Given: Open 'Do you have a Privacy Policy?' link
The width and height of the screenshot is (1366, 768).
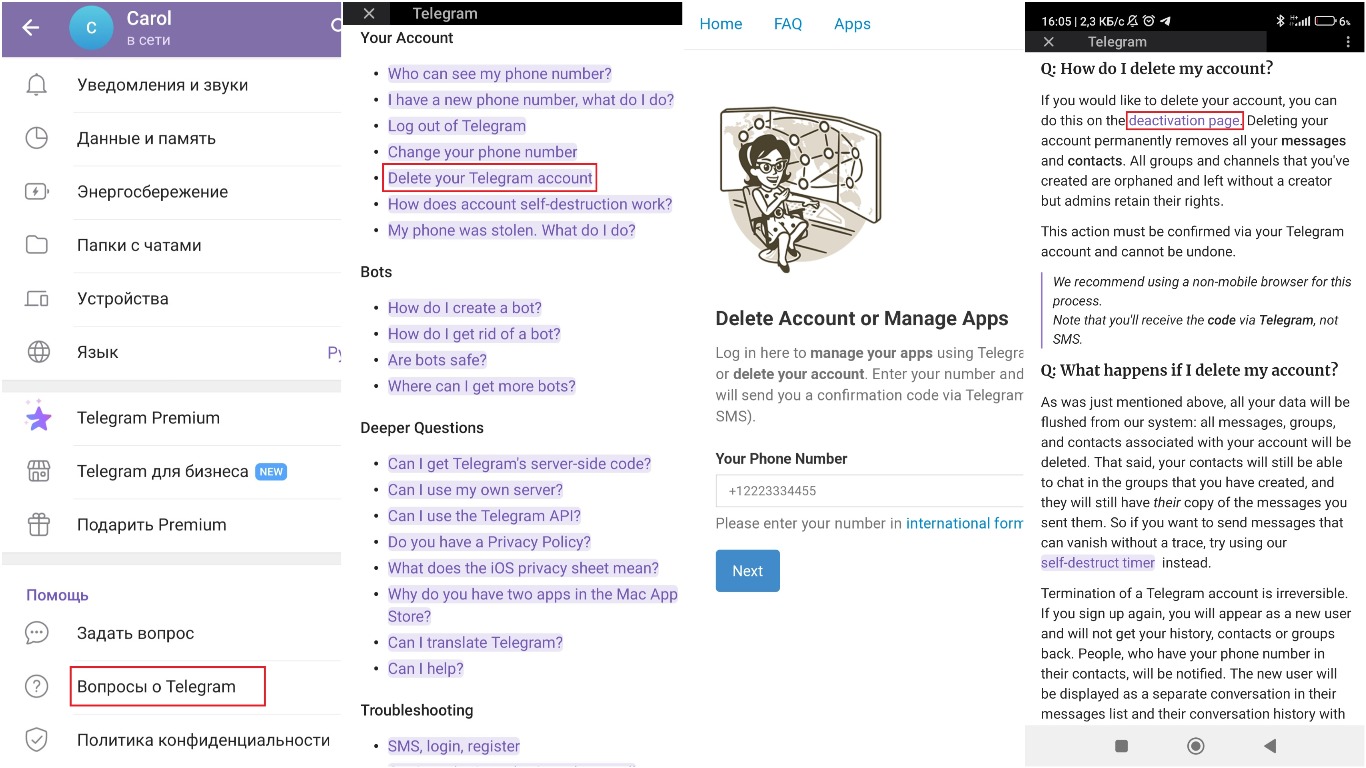Looking at the screenshot, I should pyautogui.click(x=489, y=542).
